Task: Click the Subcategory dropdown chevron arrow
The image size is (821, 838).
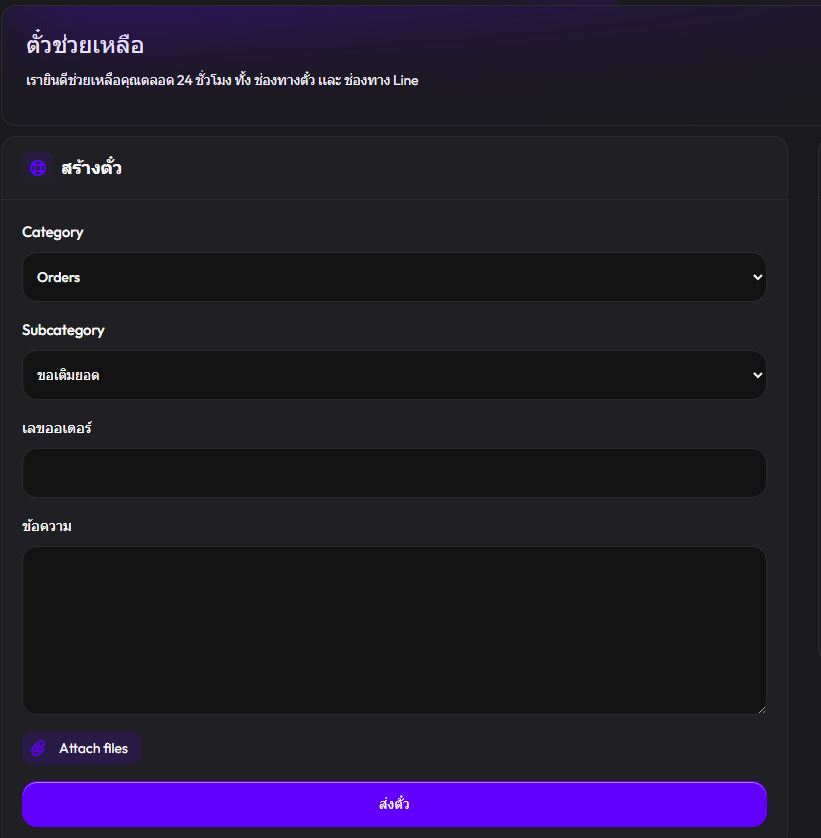Action: (757, 375)
